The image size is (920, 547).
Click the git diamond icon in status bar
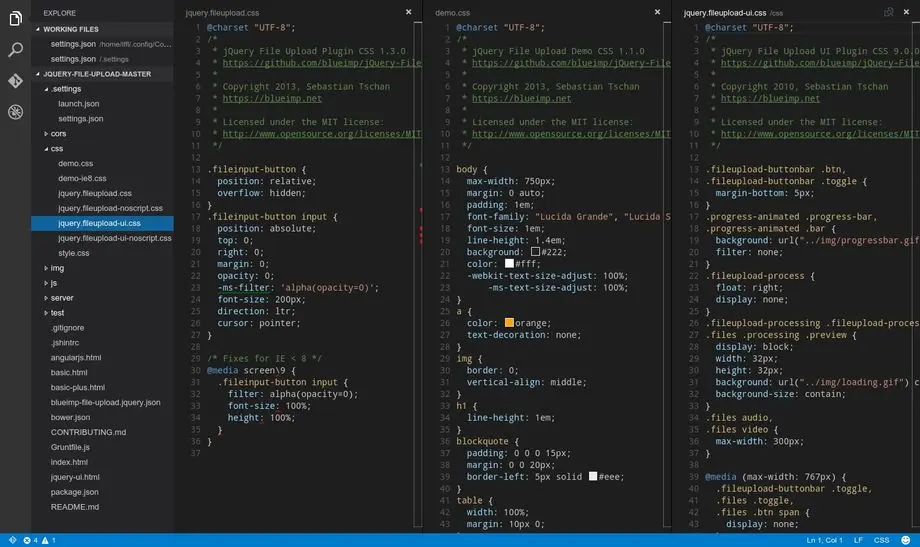12,540
